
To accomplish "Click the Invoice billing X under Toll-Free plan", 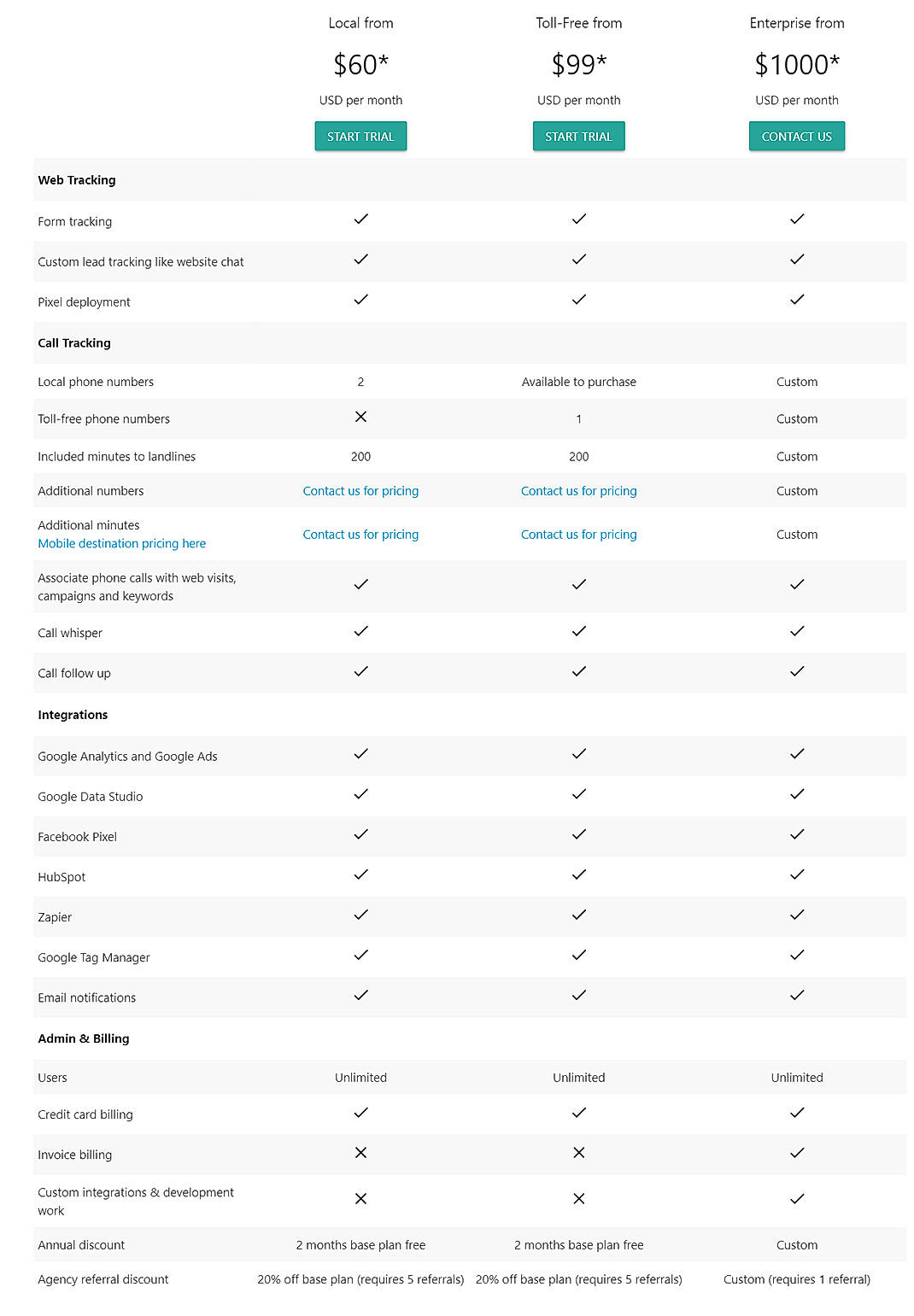I will click(578, 1153).
